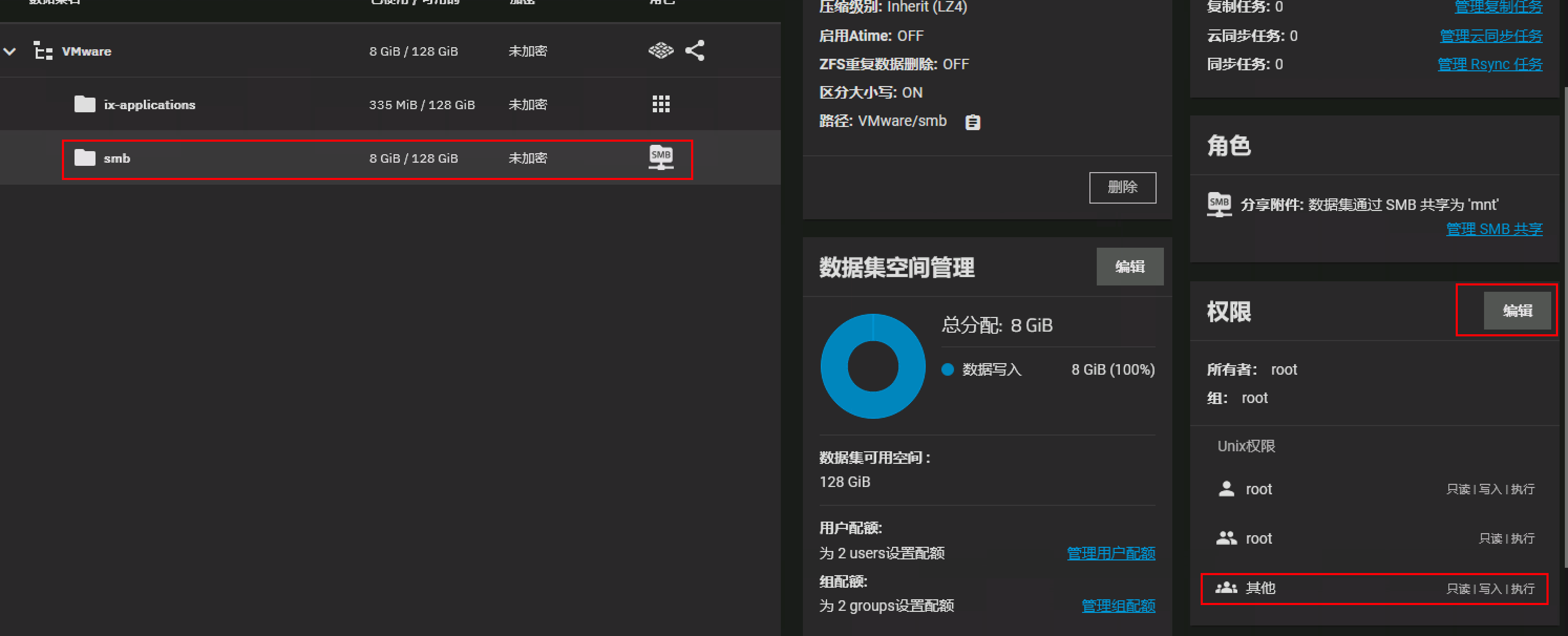Click the ix-applications apps grid icon
The height and width of the screenshot is (636, 1568).
pyautogui.click(x=661, y=104)
